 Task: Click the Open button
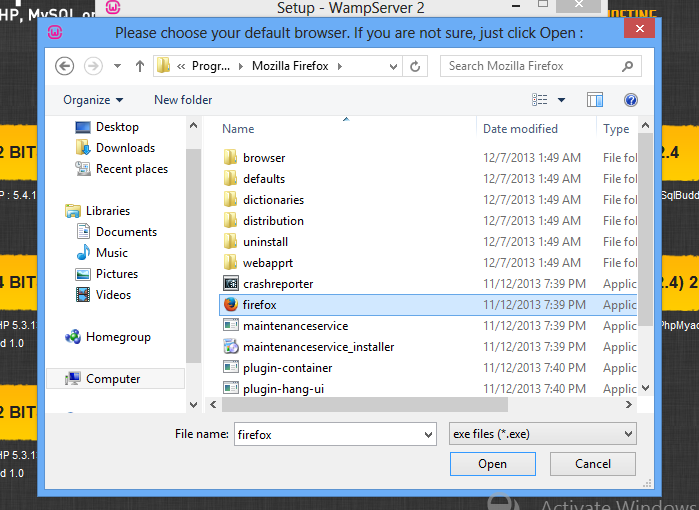493,464
